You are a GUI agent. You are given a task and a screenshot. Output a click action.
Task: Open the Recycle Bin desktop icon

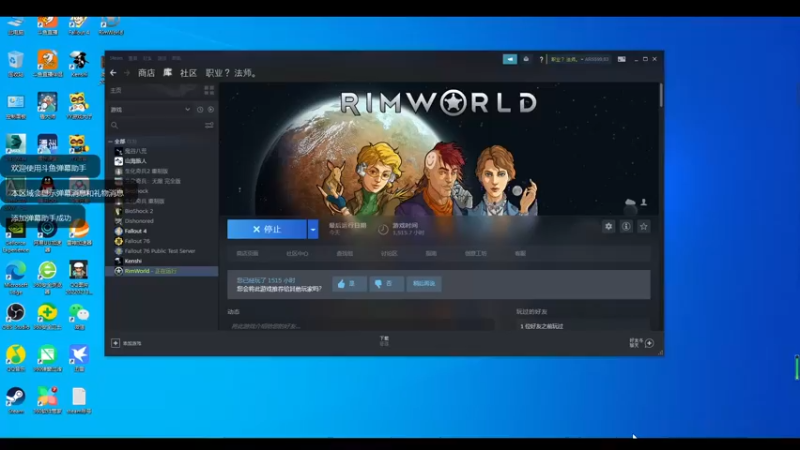16,64
